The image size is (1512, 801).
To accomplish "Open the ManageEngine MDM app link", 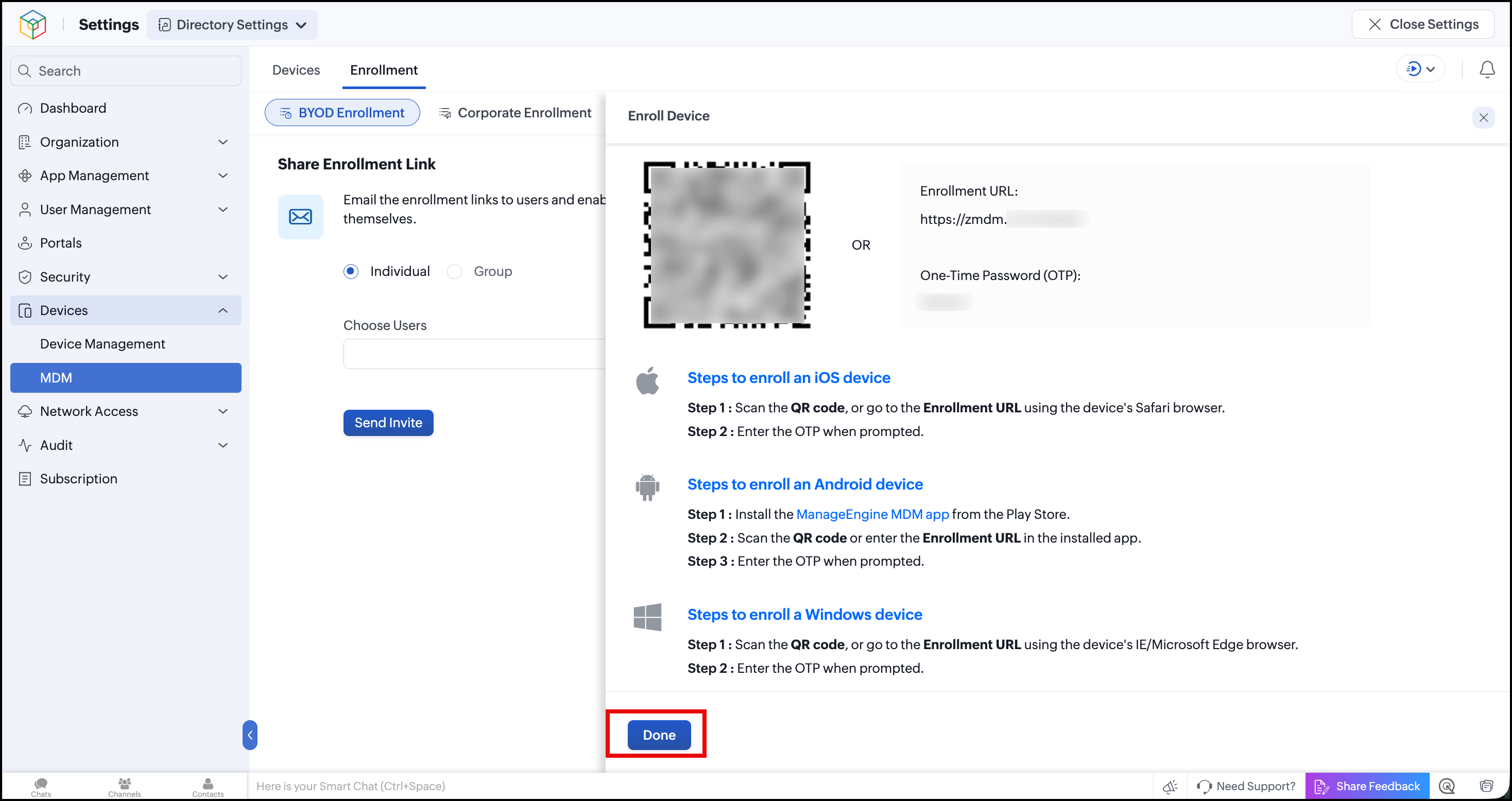I will click(x=872, y=514).
